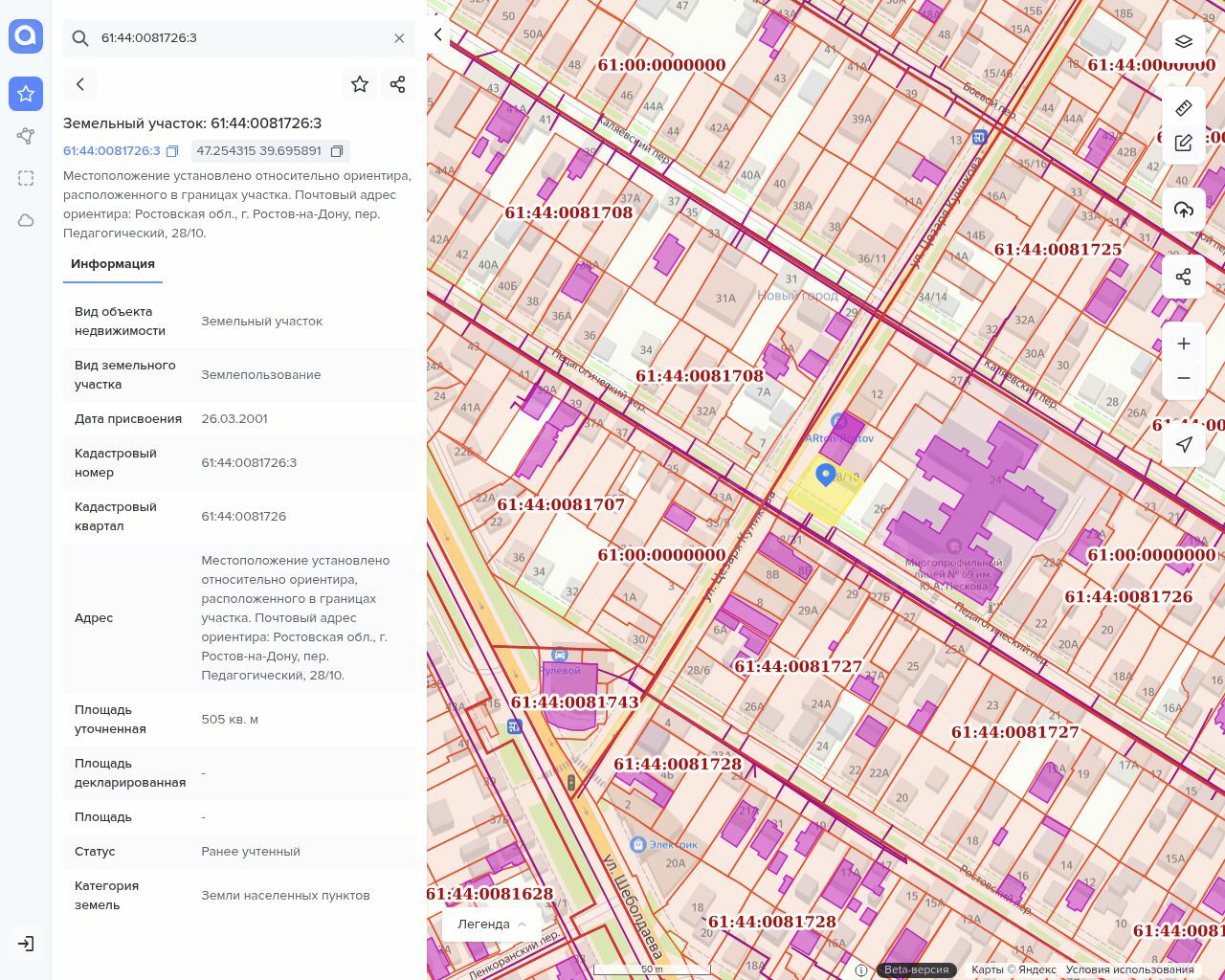
Task: Go back using the left chevron button
Action: (80, 84)
